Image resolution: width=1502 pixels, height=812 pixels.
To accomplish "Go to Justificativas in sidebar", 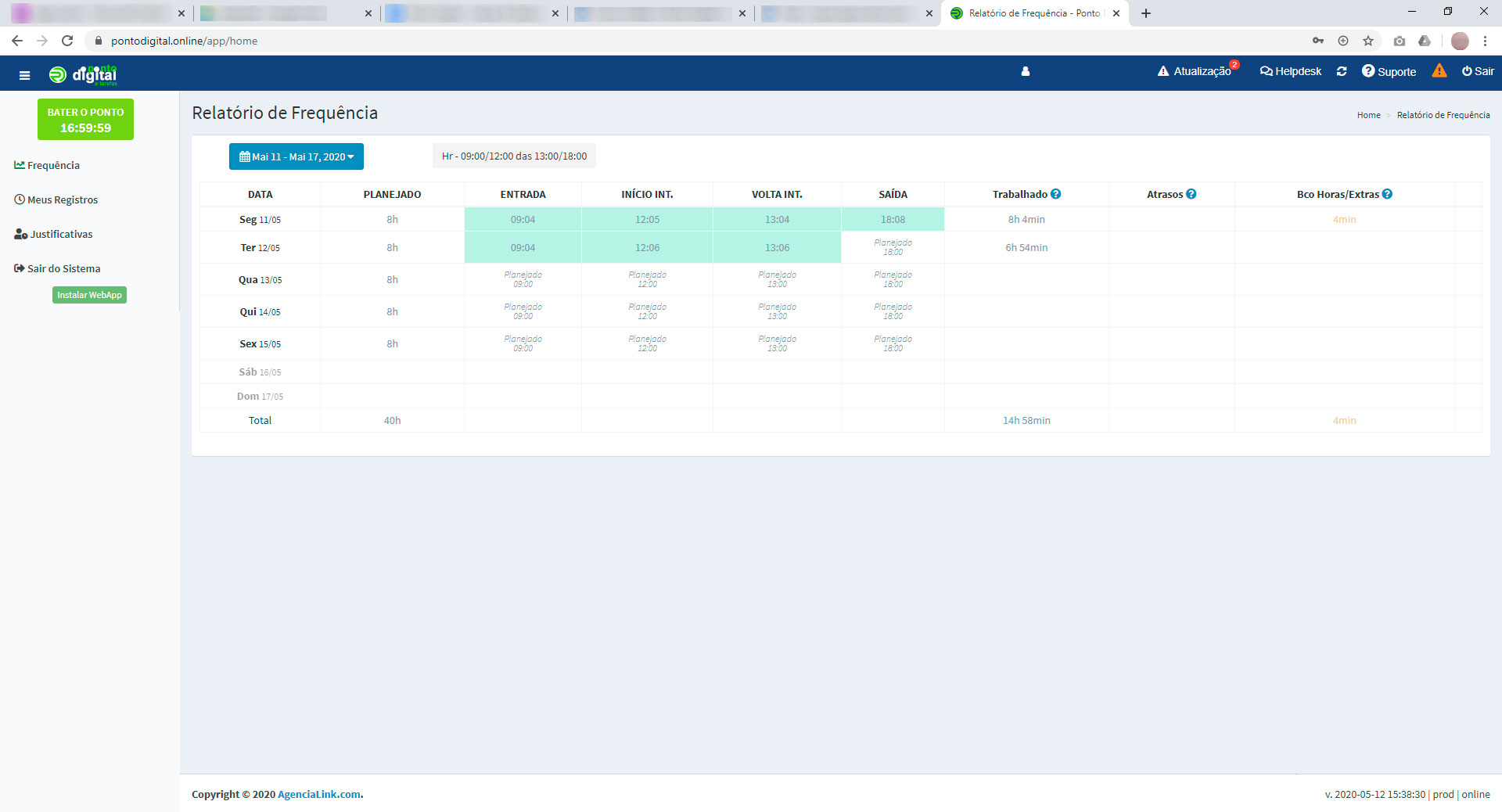I will (61, 234).
